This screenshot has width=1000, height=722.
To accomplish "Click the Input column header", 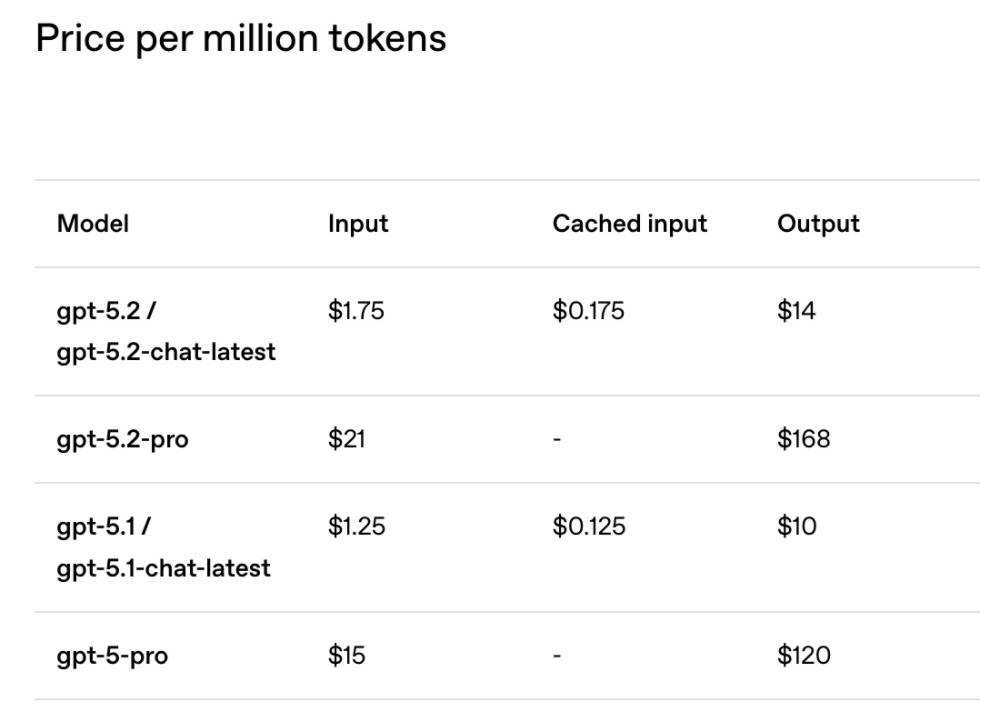I will click(358, 223).
